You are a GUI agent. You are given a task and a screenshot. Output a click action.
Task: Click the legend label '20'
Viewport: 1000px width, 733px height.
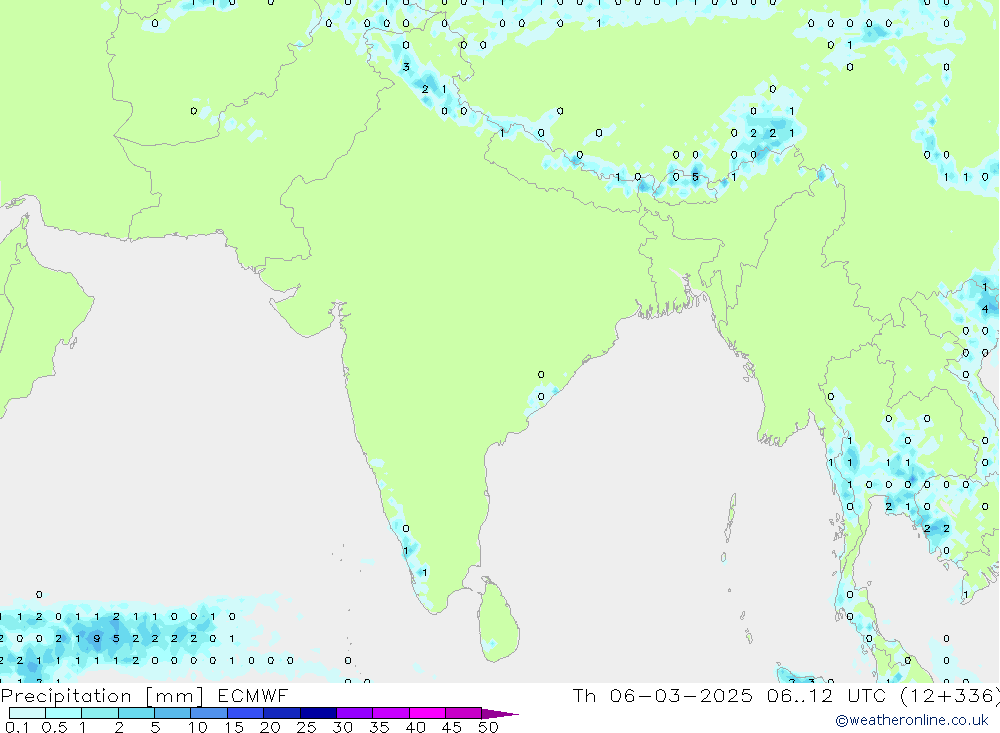[x=270, y=727]
